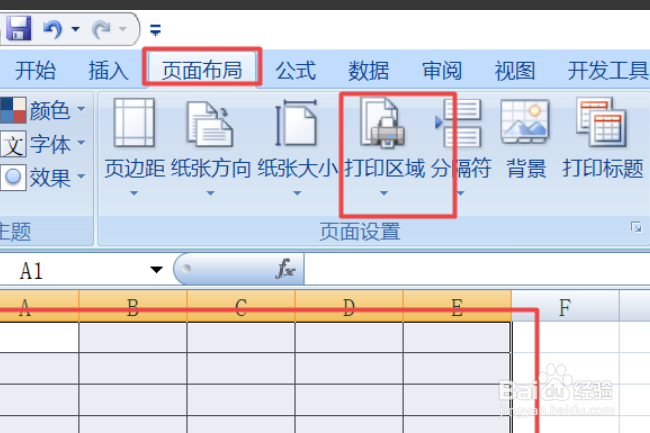Select column D header
This screenshot has height=433, width=650.
(x=349, y=307)
